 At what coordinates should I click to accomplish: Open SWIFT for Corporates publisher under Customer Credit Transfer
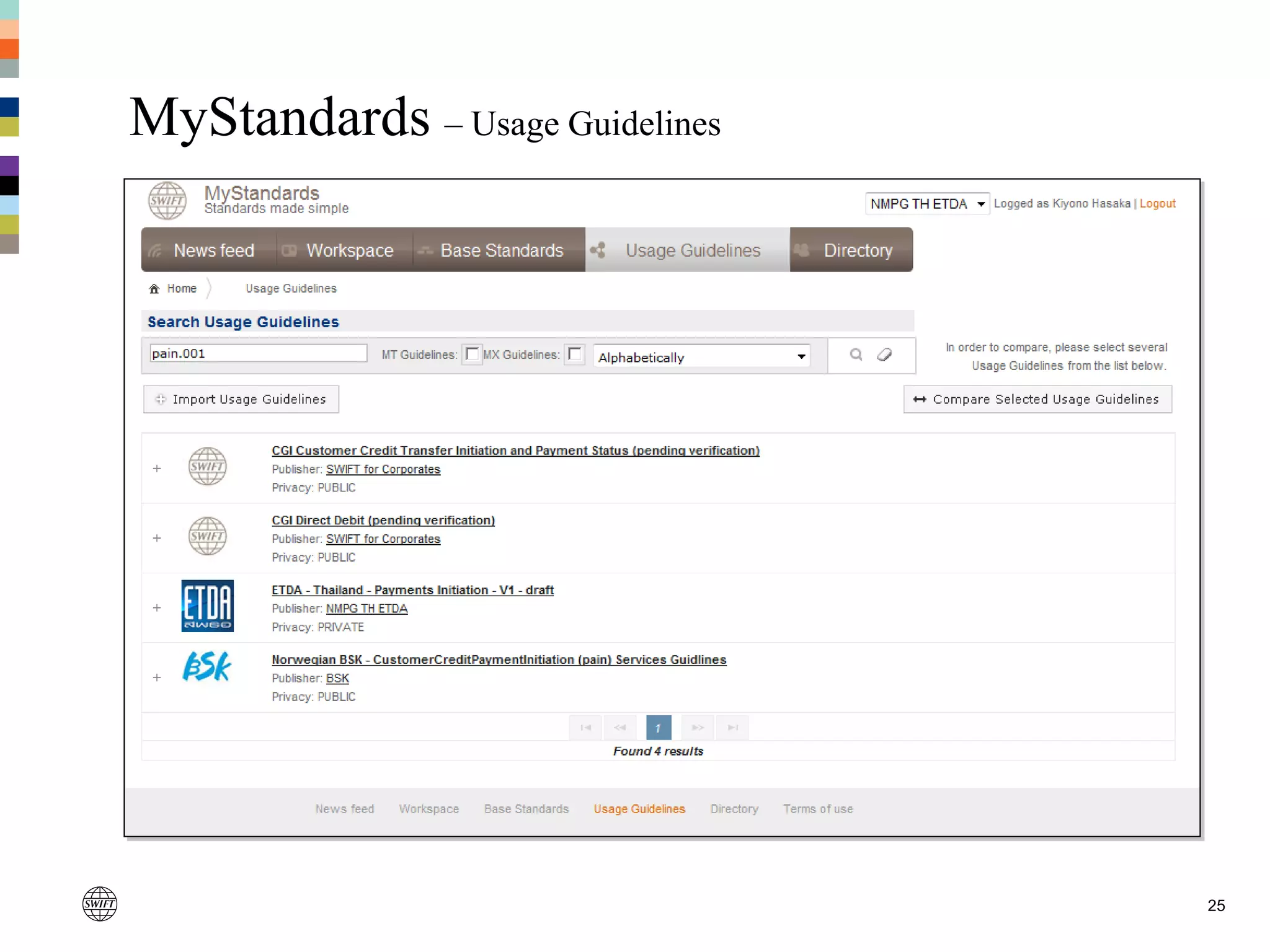coord(383,469)
